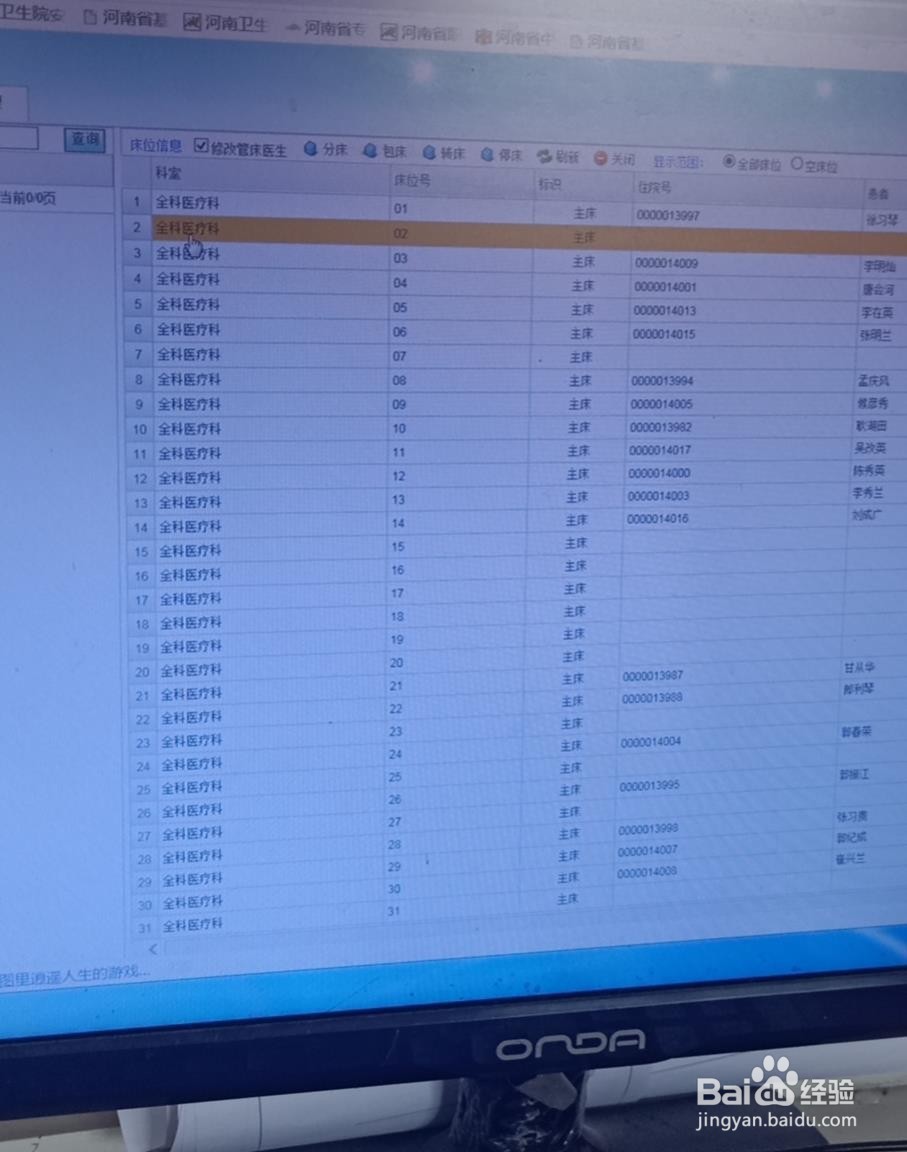This screenshot has height=1152, width=907.
Task: Select the row with 住院号 0000014001
Action: [514, 284]
